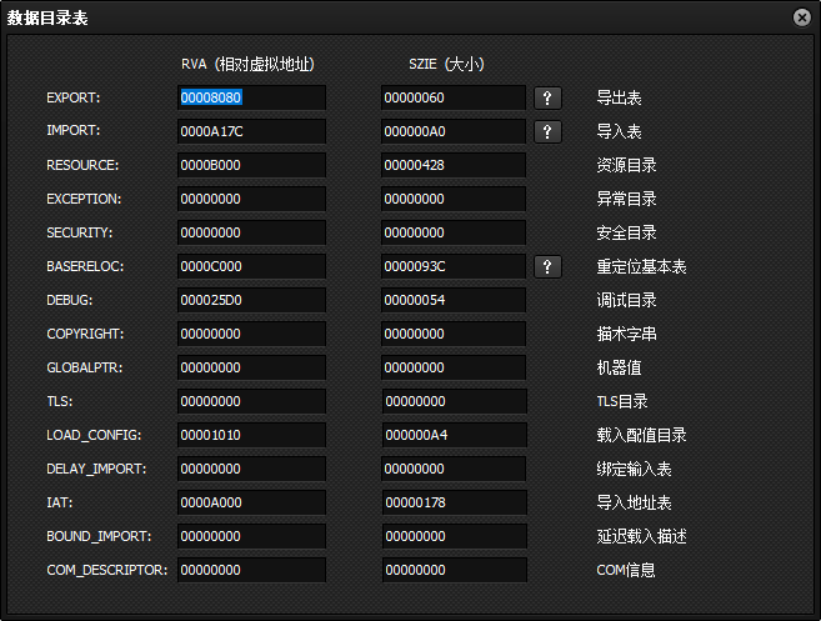Click the BASERELOC RVA field 0000C000
Image resolution: width=821 pixels, height=621 pixels.
click(x=251, y=267)
